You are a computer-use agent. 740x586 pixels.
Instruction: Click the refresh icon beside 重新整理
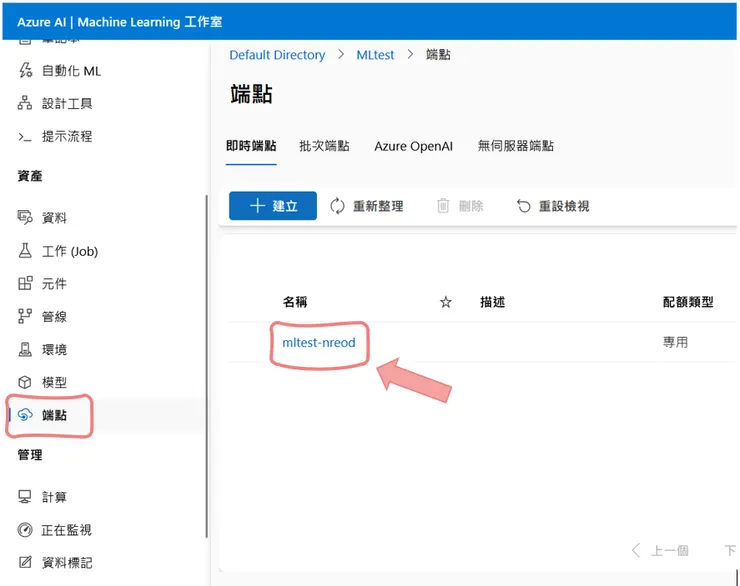coord(337,206)
